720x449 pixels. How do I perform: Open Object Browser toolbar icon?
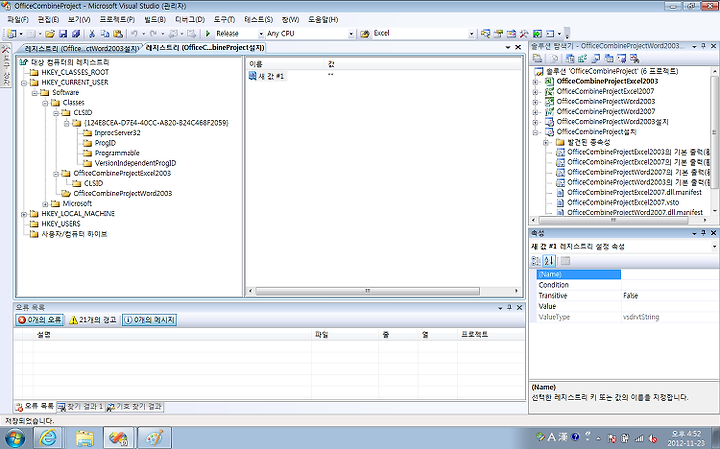(511, 34)
